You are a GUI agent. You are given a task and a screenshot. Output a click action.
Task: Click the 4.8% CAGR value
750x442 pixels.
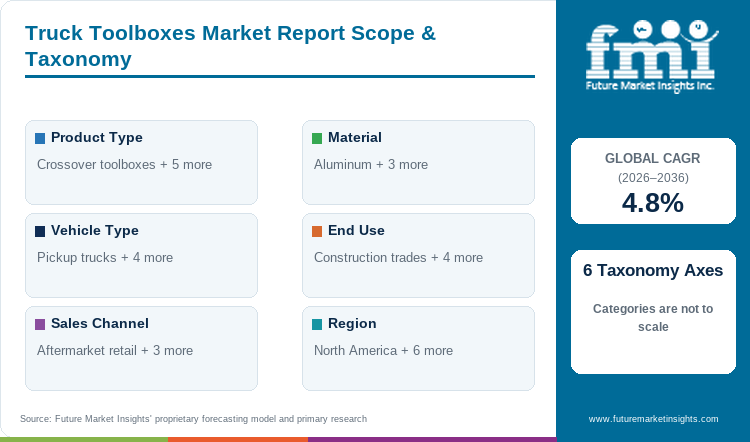[x=653, y=203]
